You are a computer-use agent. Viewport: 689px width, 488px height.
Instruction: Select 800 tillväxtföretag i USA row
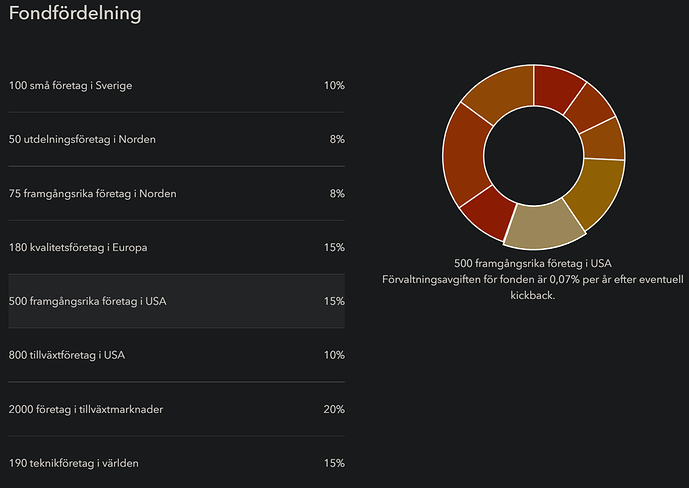click(176, 356)
